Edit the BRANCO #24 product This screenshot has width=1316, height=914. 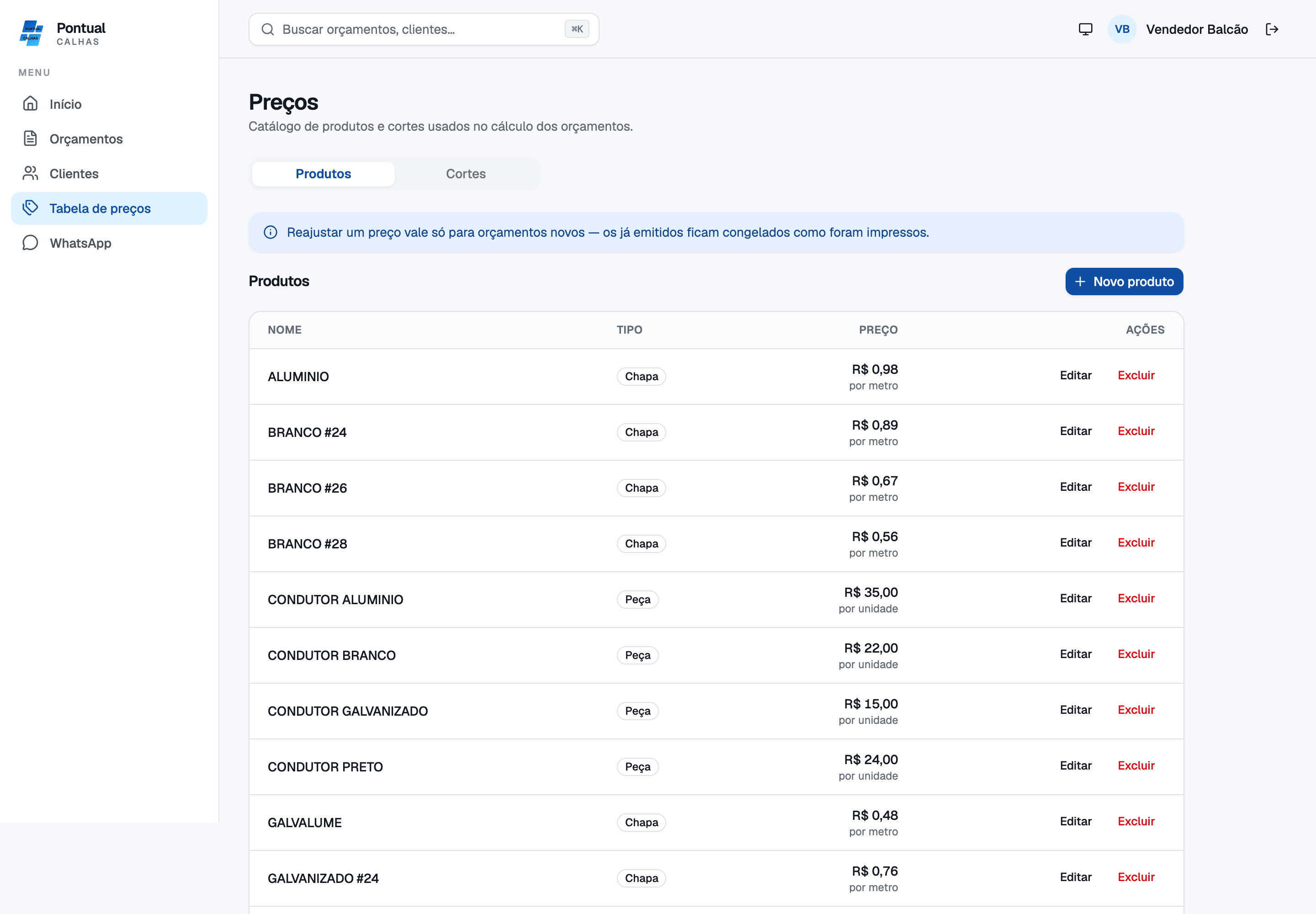pos(1076,431)
